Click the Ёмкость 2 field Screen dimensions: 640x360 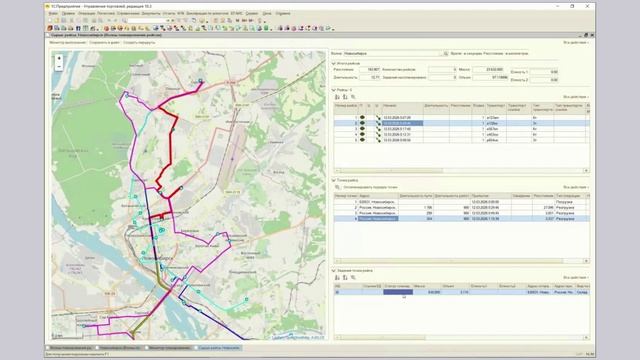[x=544, y=80]
